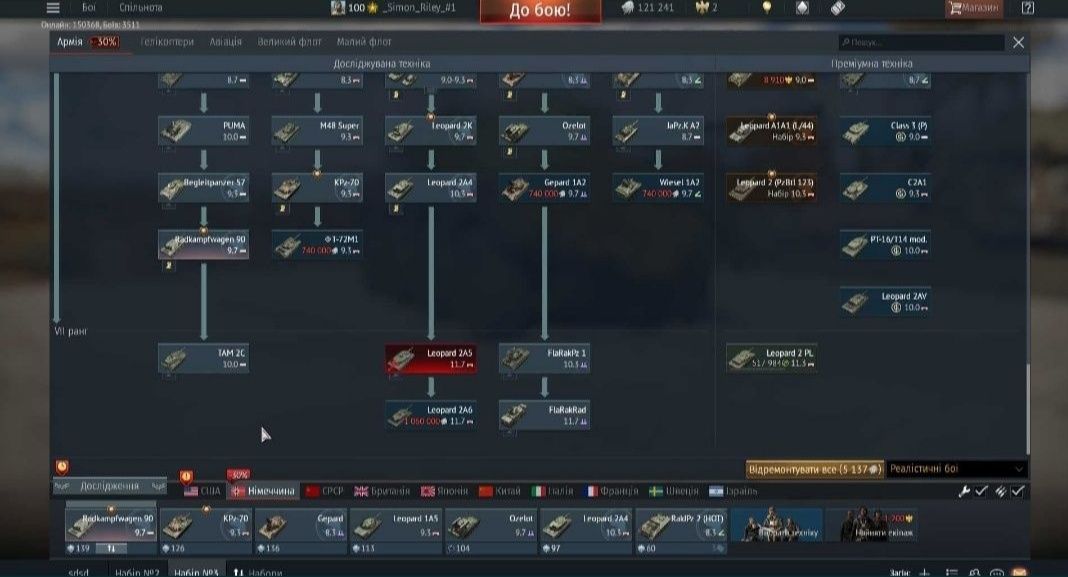Click the Дослідження research button

coord(110,486)
